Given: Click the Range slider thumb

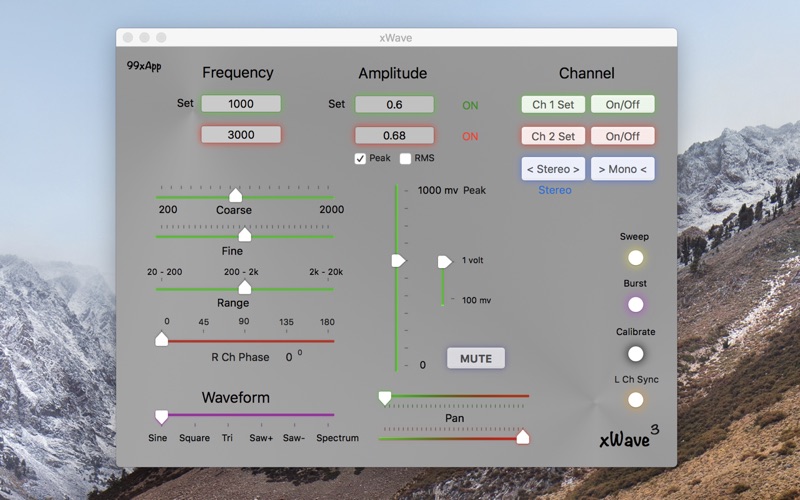Looking at the screenshot, I should click(x=245, y=287).
